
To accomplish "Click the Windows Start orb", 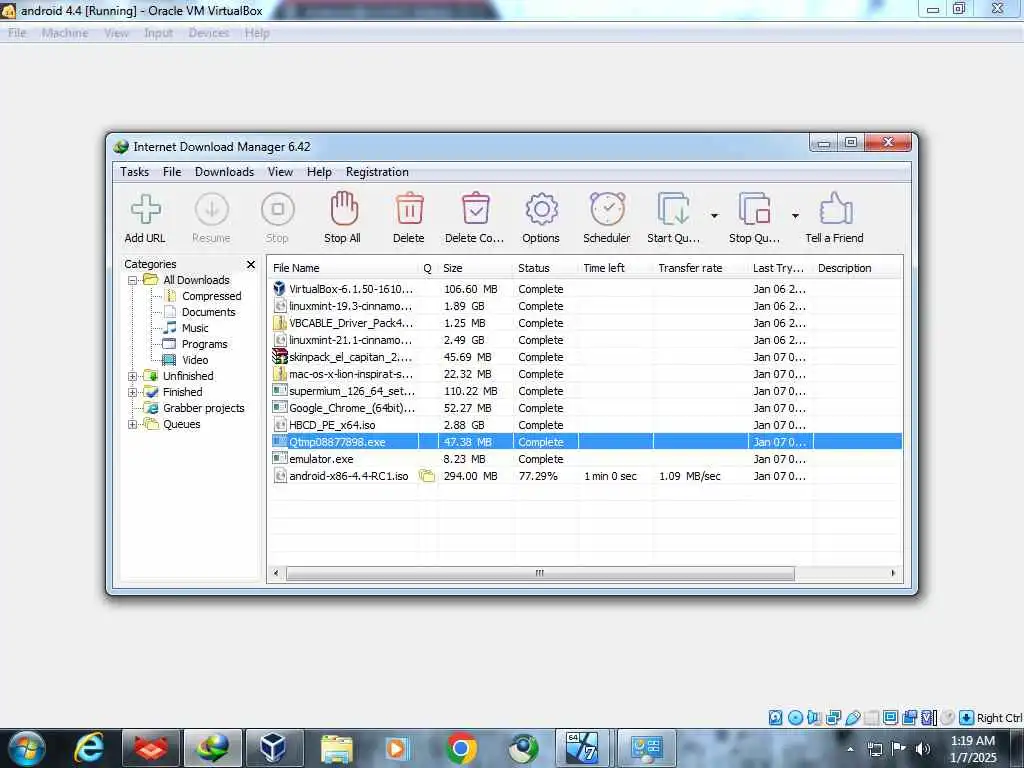I will [26, 748].
